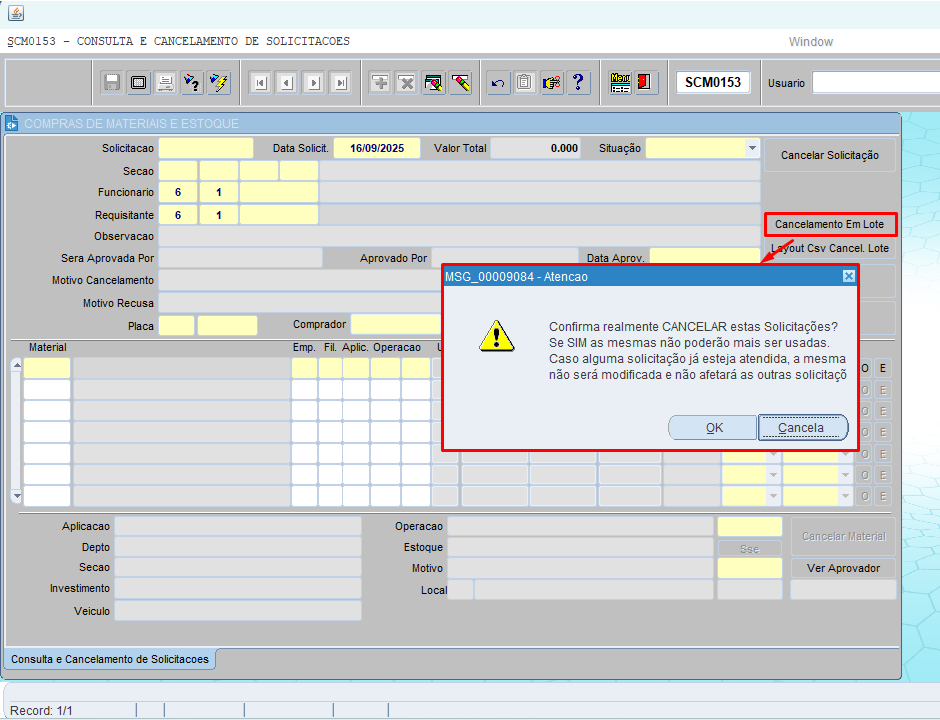Go to the first record
This screenshot has width=940, height=720.
tap(260, 83)
